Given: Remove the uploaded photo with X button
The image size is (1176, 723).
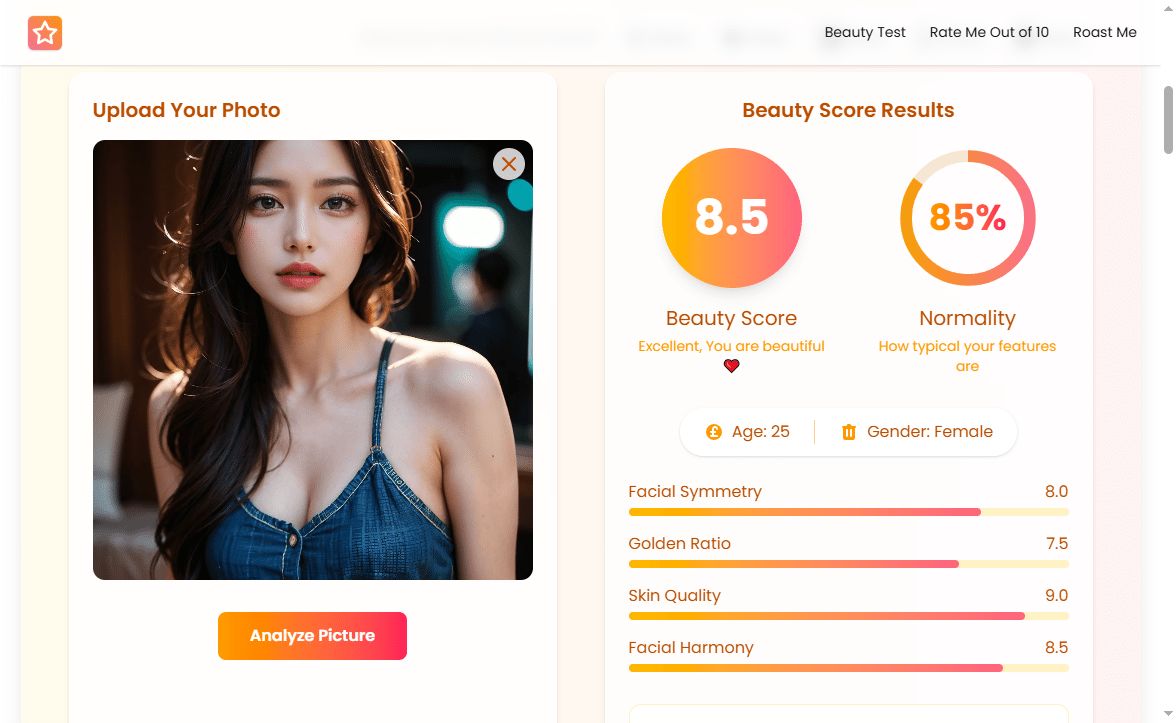Looking at the screenshot, I should click(508, 164).
